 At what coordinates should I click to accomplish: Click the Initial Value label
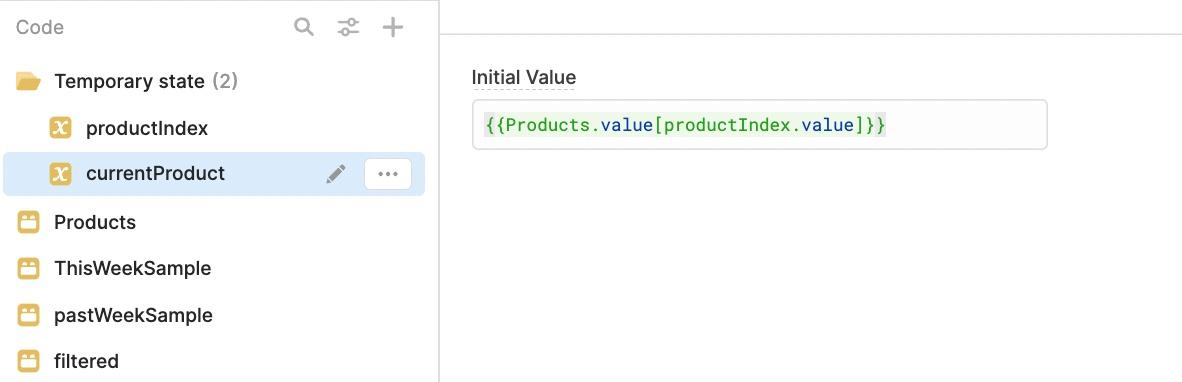tap(524, 77)
